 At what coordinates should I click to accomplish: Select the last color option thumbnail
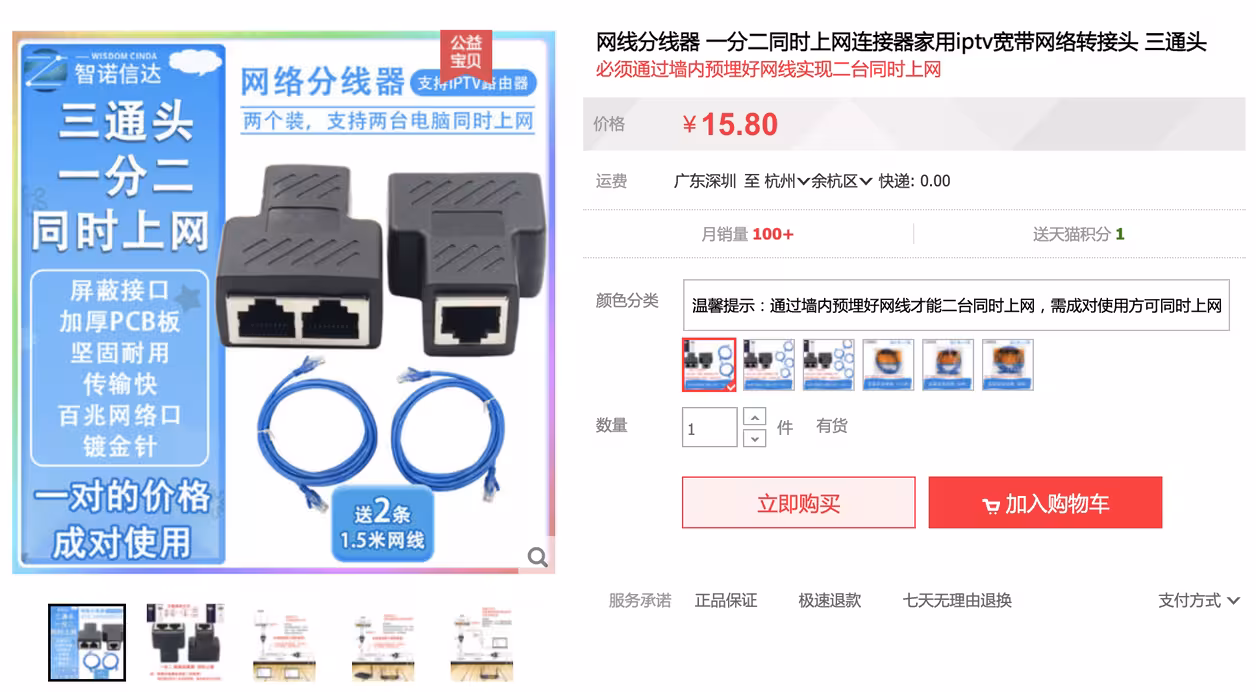click(x=1008, y=365)
